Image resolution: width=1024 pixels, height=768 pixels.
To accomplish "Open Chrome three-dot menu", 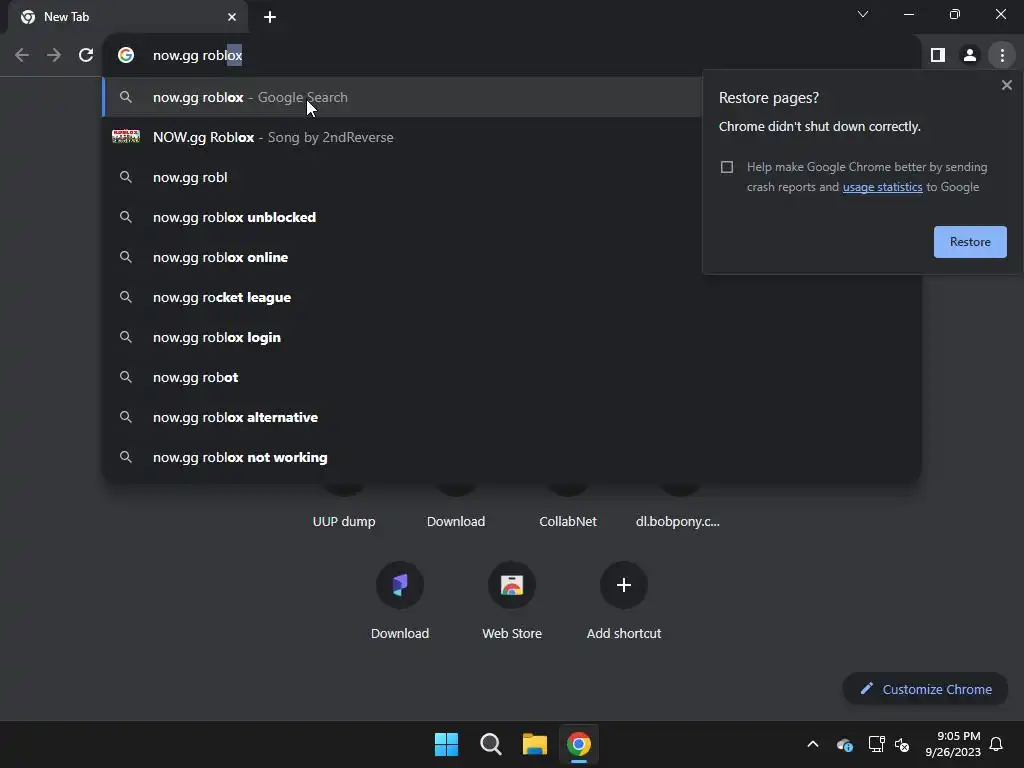I will tap(1002, 56).
